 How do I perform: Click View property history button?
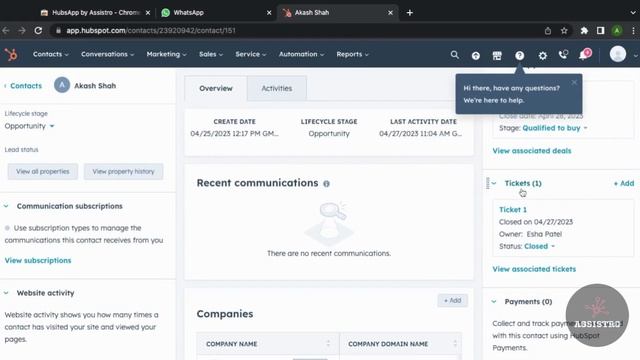coord(123,171)
